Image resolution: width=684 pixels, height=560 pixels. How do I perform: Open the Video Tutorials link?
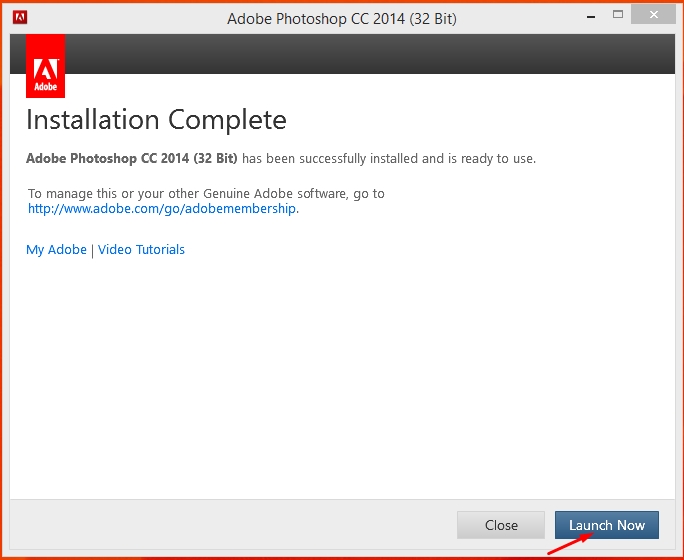point(141,249)
